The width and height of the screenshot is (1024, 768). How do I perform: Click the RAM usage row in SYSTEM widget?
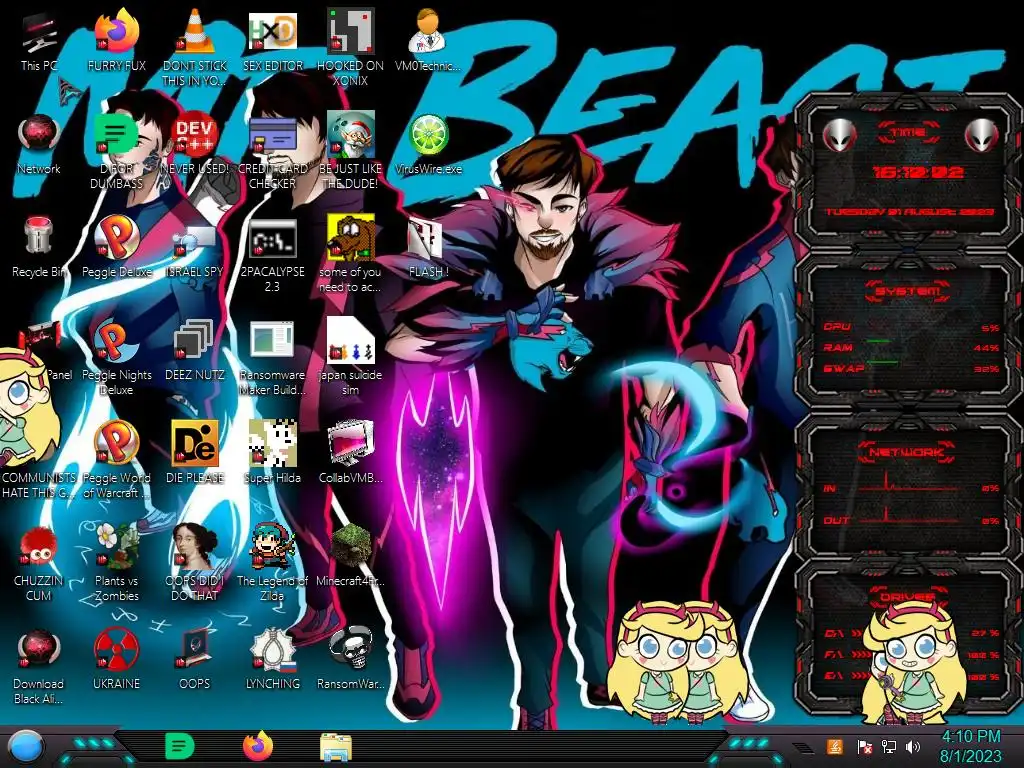tap(911, 347)
